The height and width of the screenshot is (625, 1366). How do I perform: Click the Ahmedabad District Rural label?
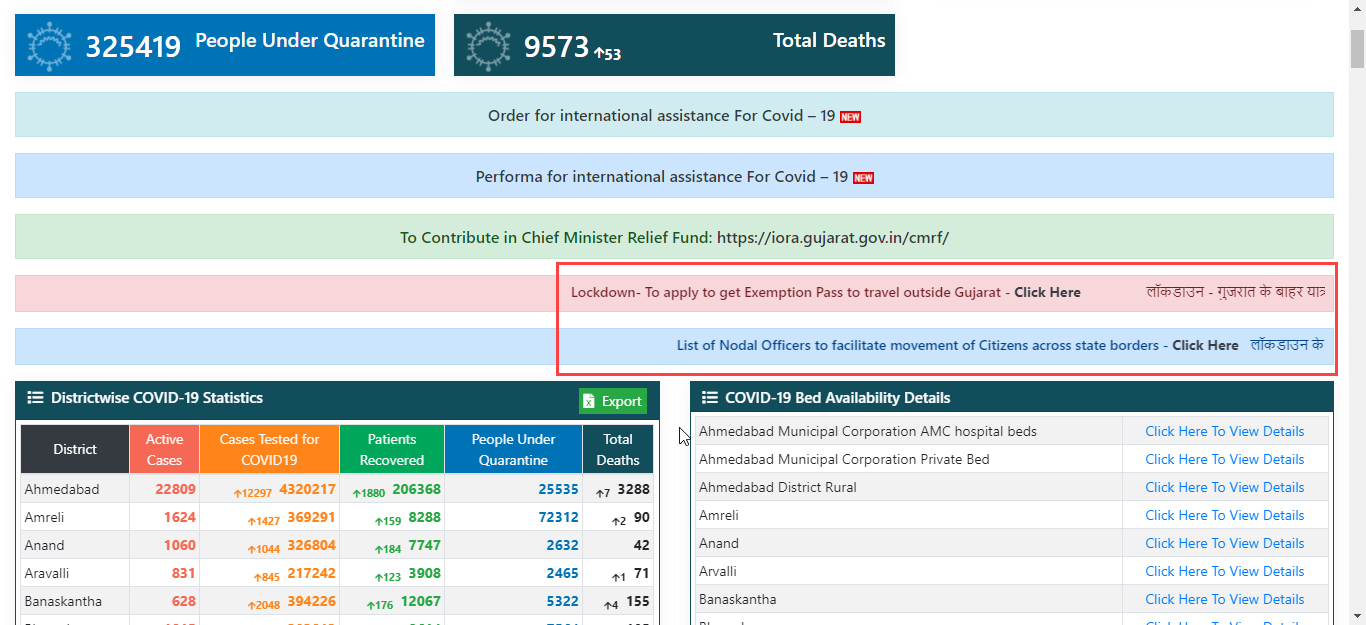point(778,487)
